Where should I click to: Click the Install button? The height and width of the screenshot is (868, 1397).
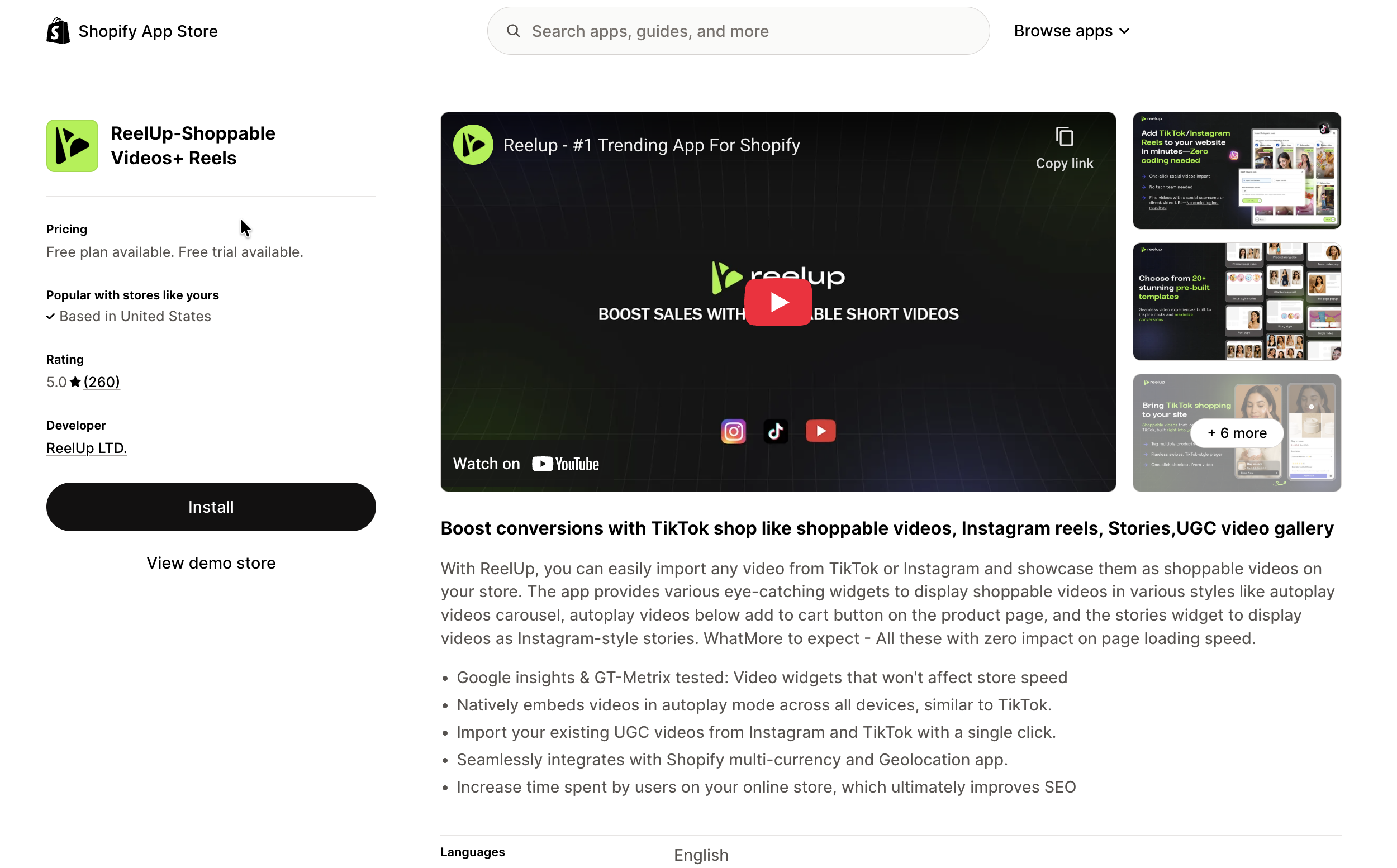[x=211, y=507]
